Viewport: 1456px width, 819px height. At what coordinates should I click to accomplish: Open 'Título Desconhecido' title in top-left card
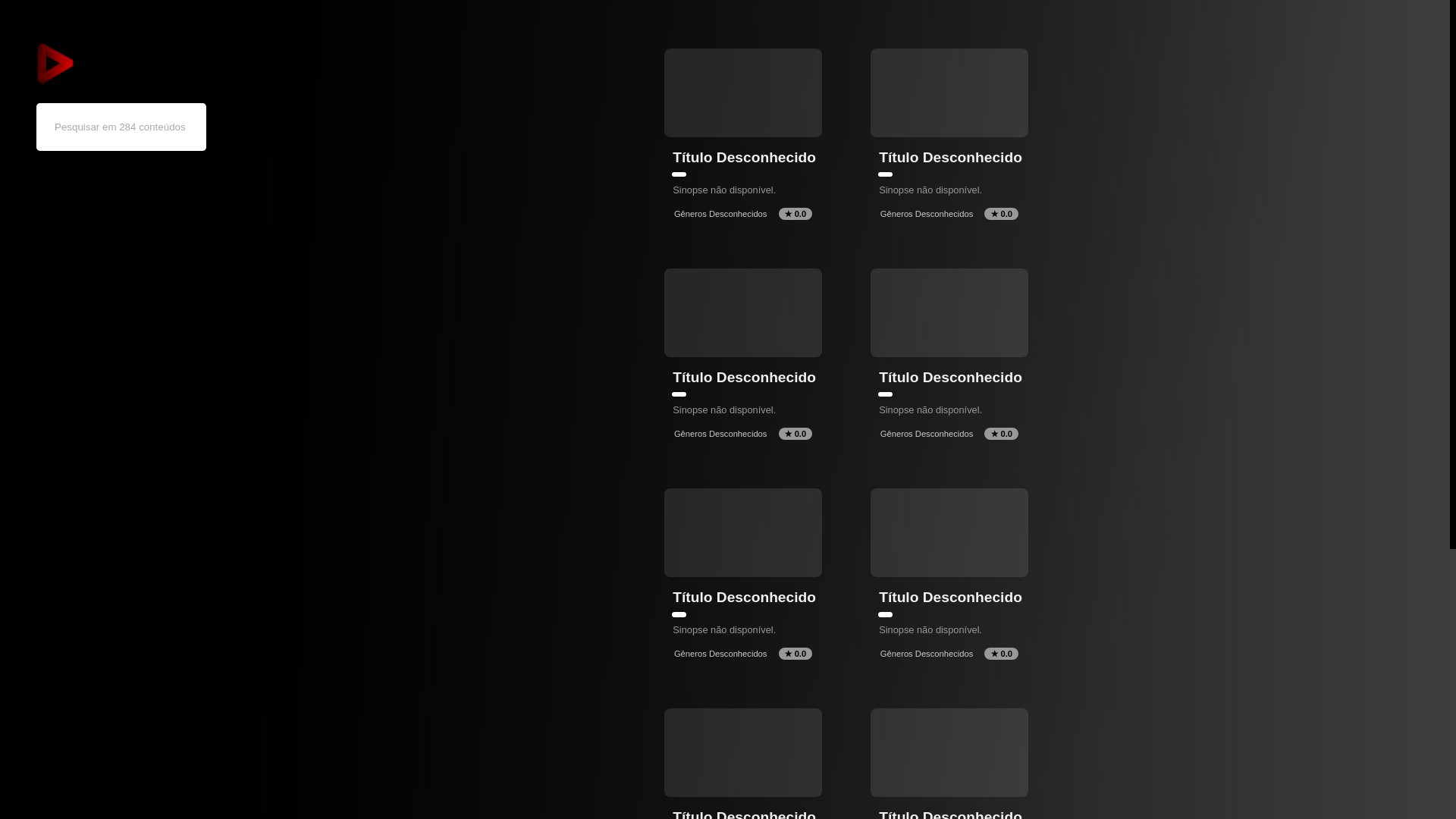pos(744,158)
